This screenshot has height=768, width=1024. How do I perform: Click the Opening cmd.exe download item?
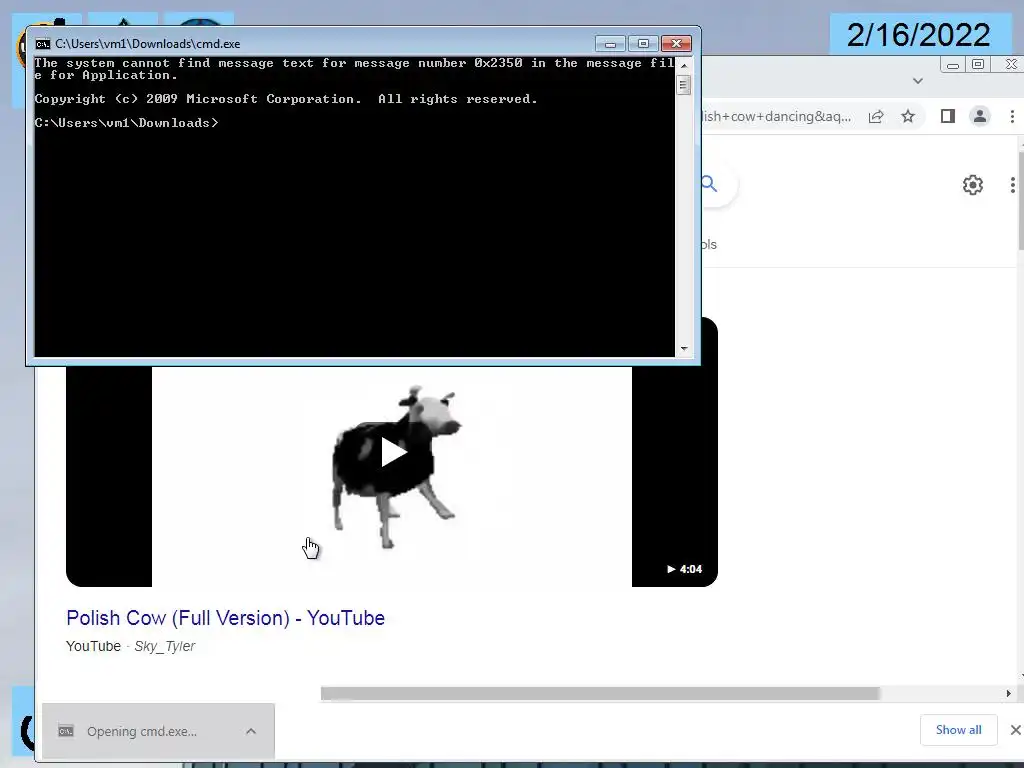point(158,731)
